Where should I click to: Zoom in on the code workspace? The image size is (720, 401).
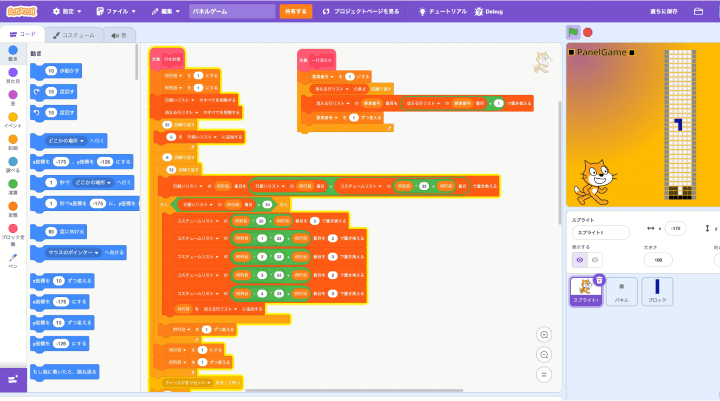pos(544,334)
